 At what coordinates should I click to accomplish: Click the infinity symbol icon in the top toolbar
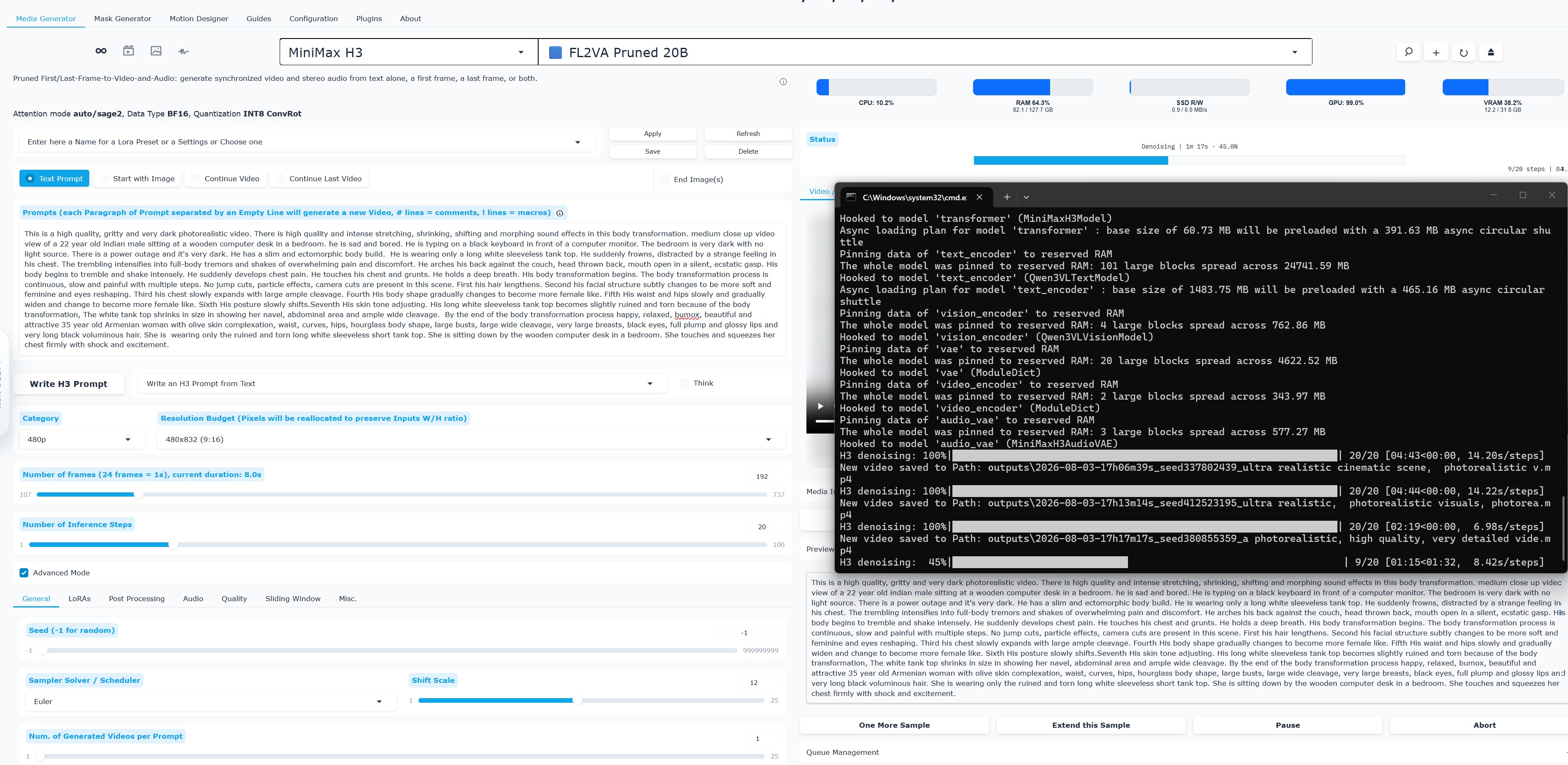coord(101,51)
